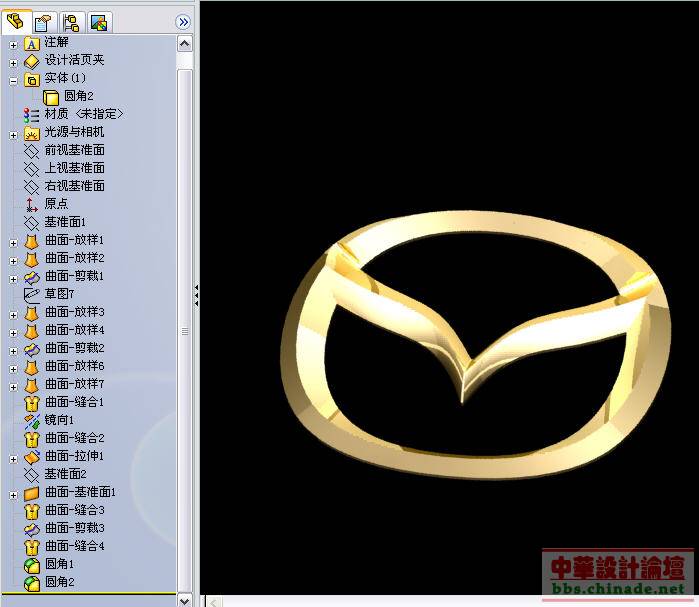Image resolution: width=699 pixels, height=607 pixels.
Task: Expand the 曲面-放样7 feature
Action: coord(13,387)
